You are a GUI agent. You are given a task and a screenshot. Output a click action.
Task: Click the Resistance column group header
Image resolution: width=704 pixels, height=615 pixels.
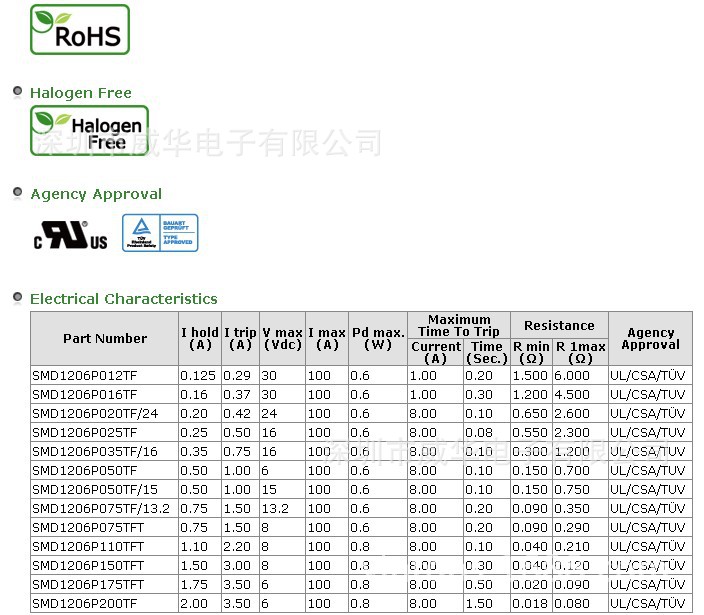(x=559, y=326)
